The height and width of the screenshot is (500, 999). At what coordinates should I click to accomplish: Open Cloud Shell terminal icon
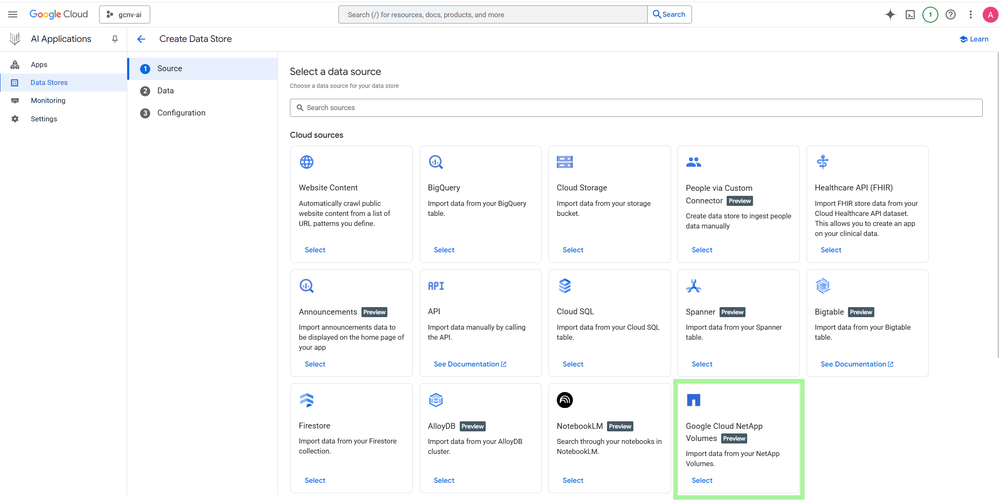pyautogui.click(x=910, y=15)
